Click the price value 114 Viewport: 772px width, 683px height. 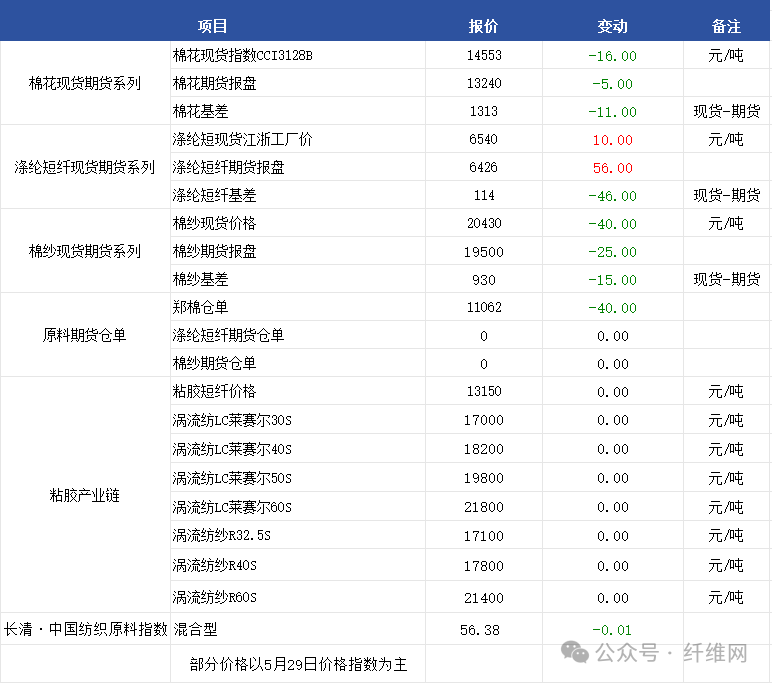(484, 195)
